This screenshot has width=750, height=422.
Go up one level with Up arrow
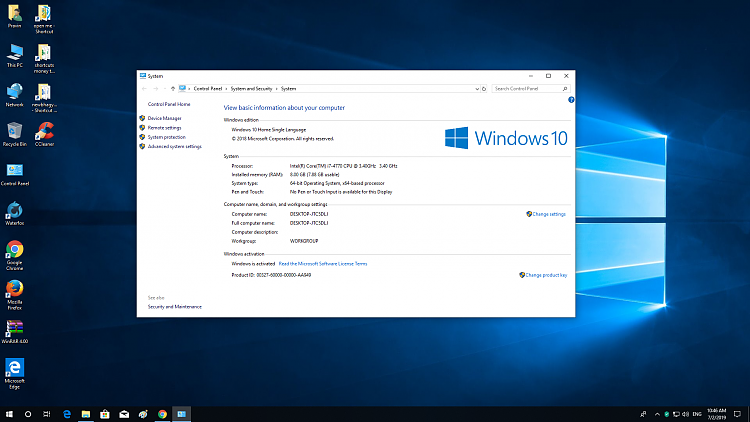pos(173,89)
